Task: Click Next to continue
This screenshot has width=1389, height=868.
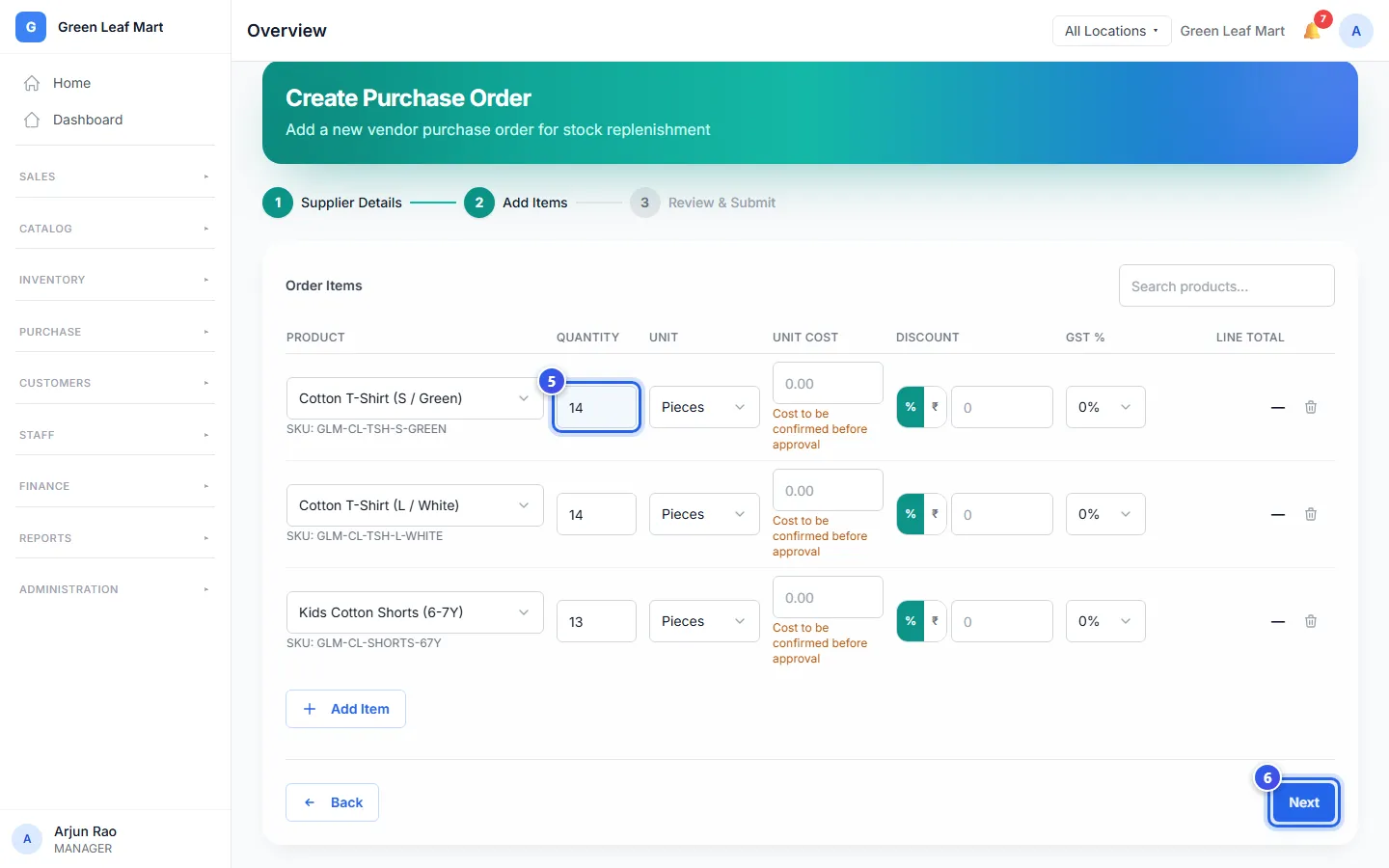Action: click(1304, 802)
